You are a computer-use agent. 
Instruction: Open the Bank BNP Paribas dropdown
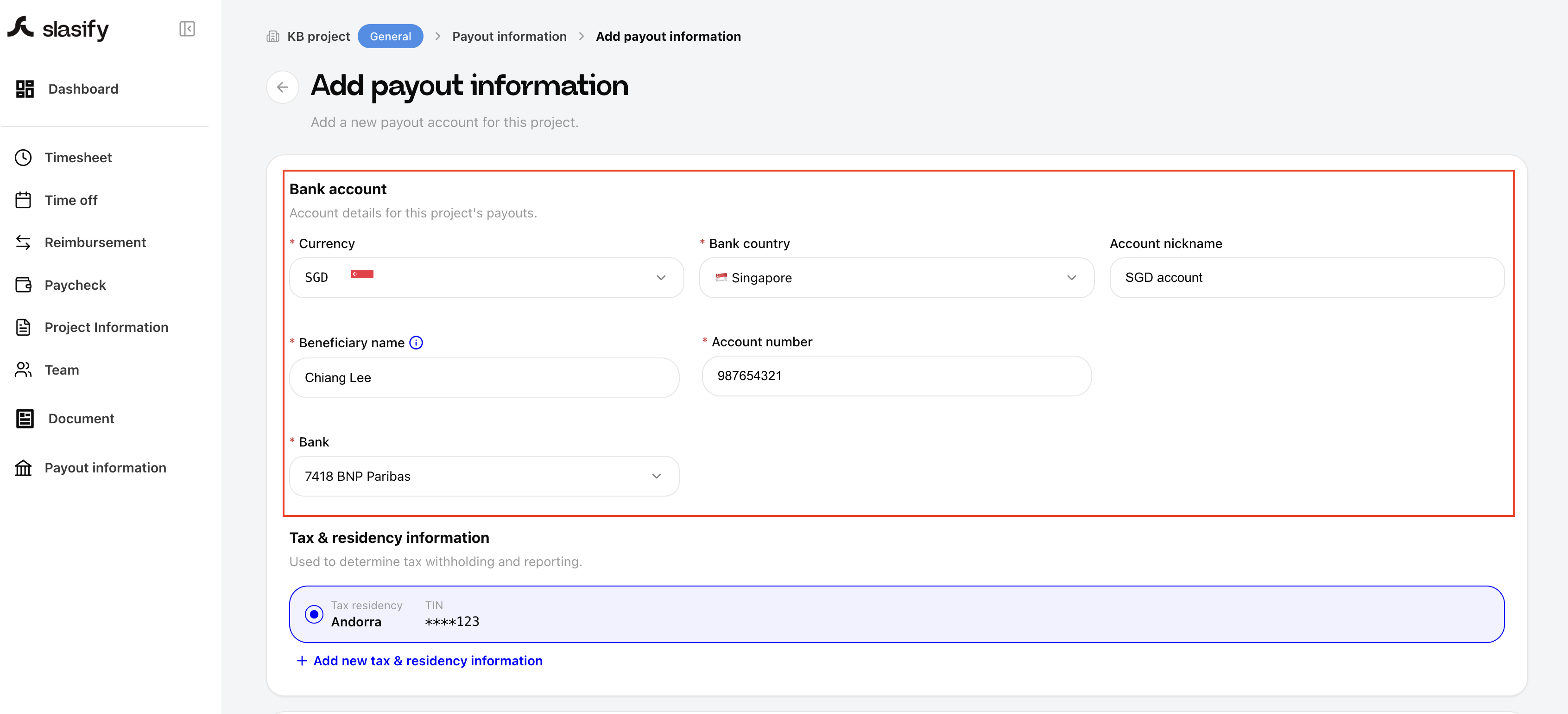(484, 477)
